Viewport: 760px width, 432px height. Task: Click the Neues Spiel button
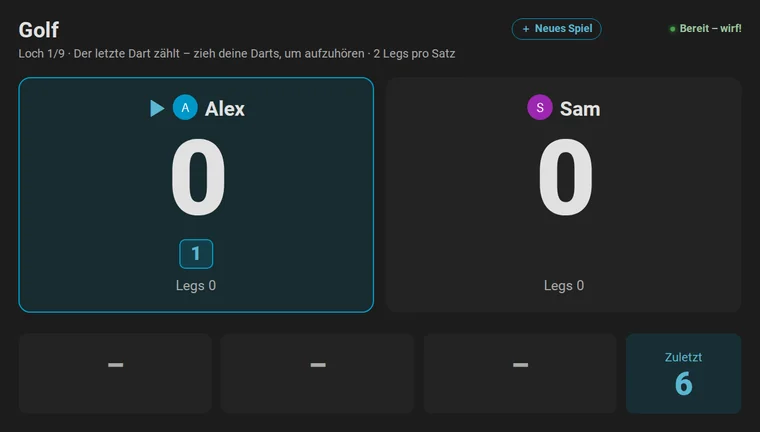tap(556, 29)
